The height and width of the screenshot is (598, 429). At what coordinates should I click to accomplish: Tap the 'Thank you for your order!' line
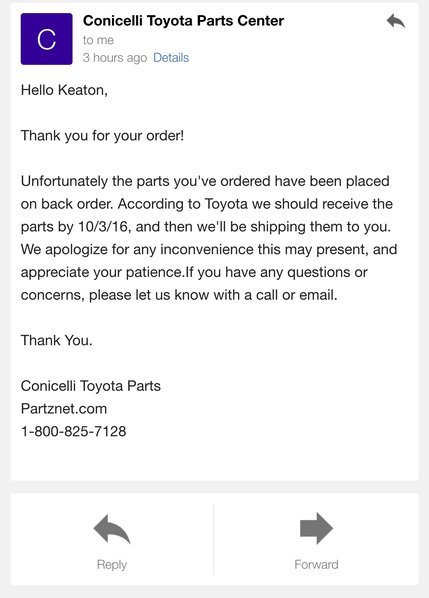[x=102, y=136]
